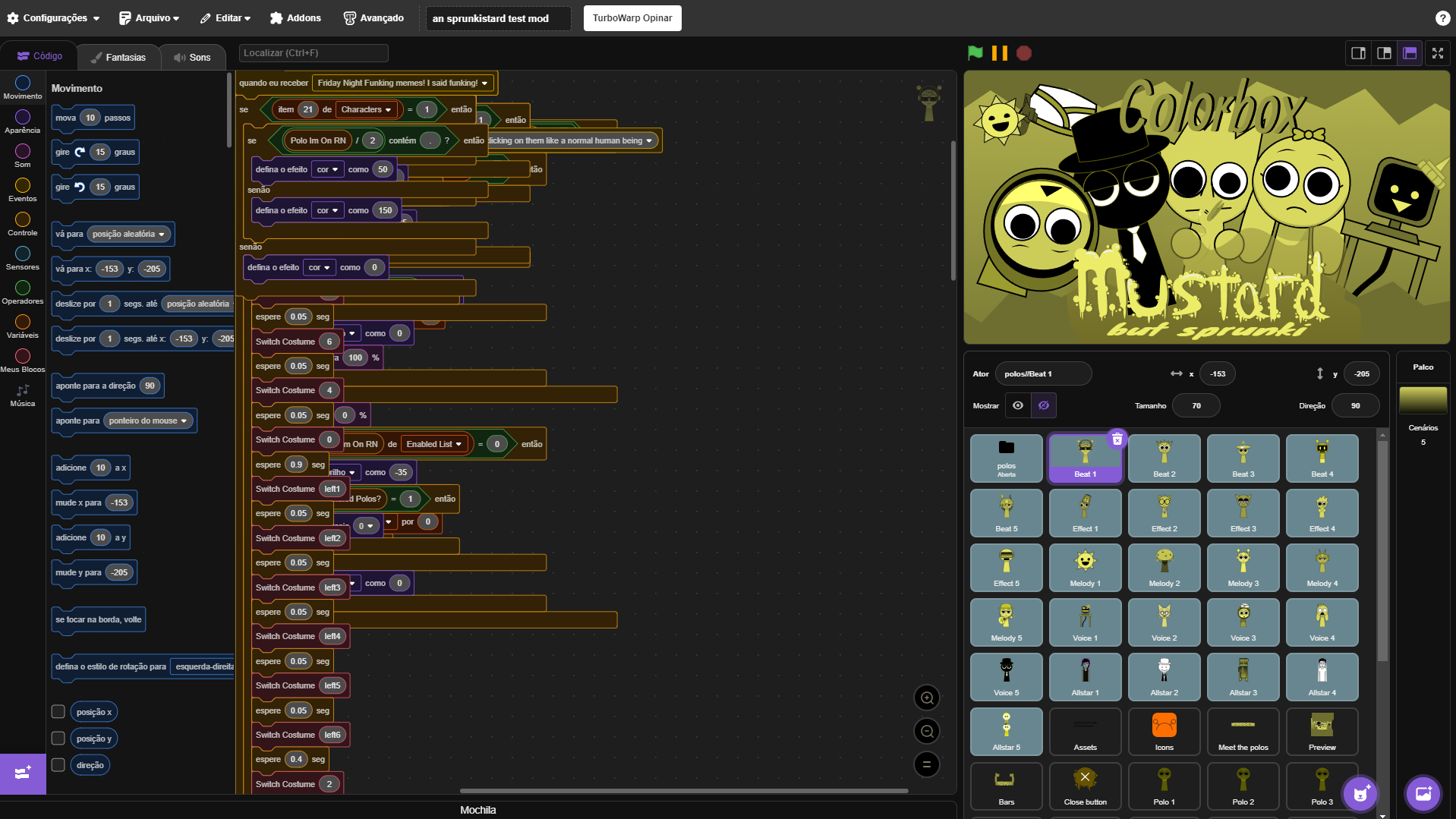Expand the 'posição aleatória' dropdown in 'vá para'

(x=129, y=234)
